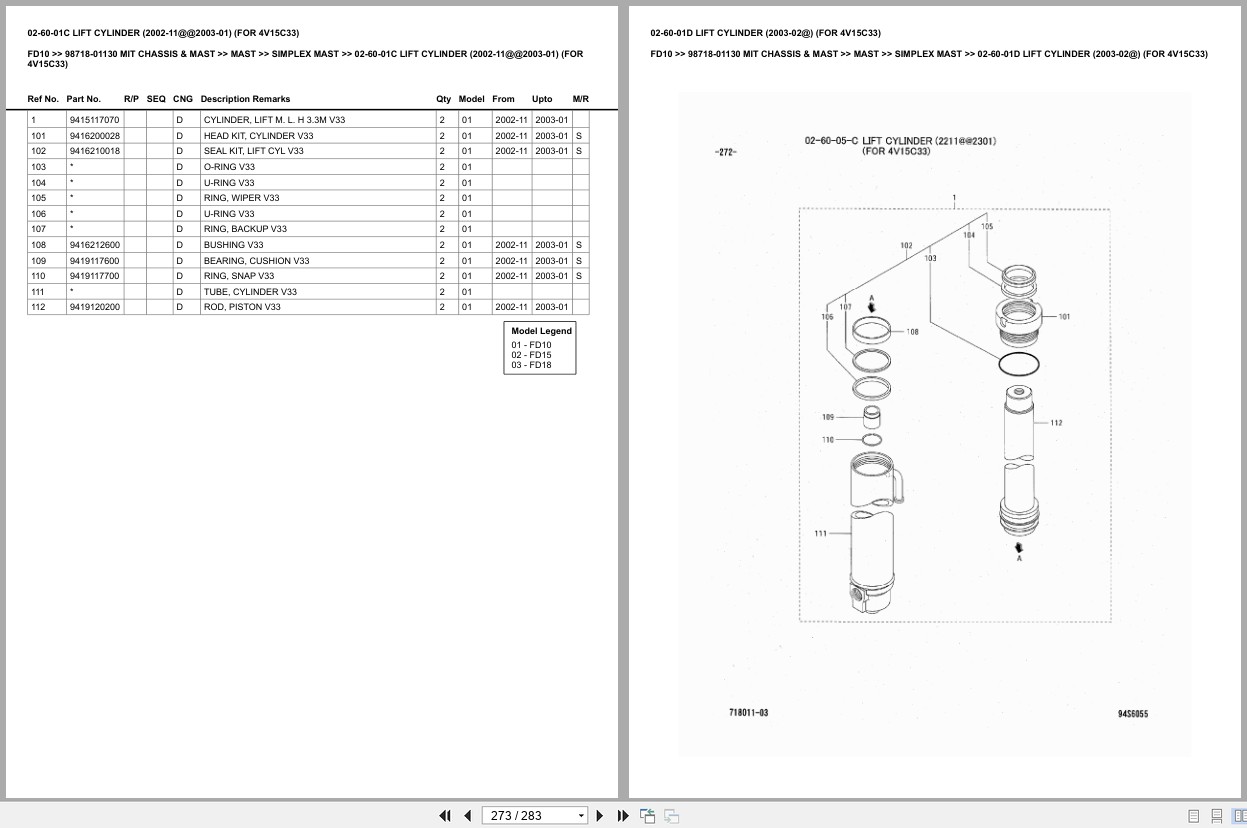
Task: Click part number 9416200028
Action: [x=94, y=136]
